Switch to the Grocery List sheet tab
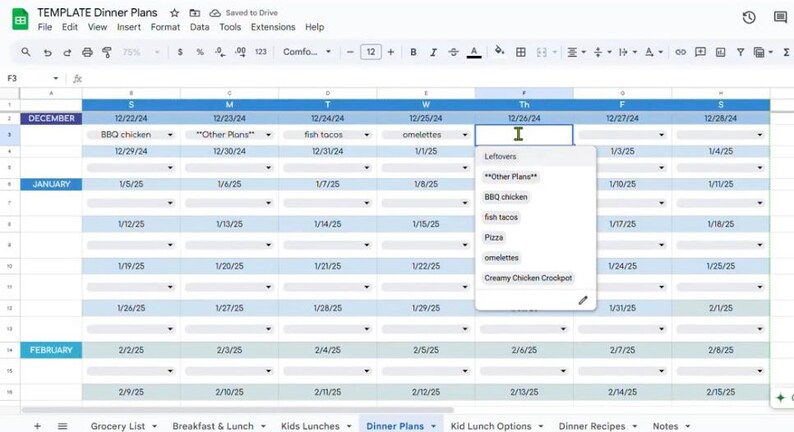Image resolution: width=794 pixels, height=432 pixels. [117, 426]
